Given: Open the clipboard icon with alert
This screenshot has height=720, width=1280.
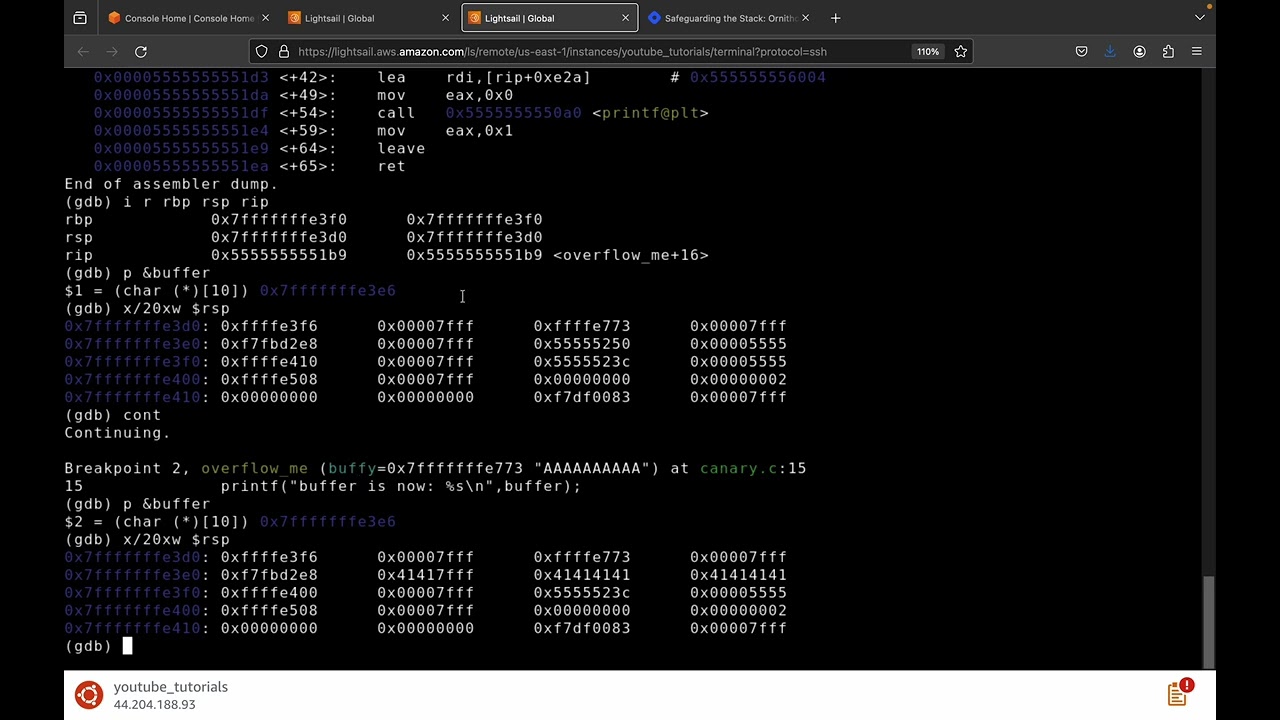Looking at the screenshot, I should [x=1179, y=693].
